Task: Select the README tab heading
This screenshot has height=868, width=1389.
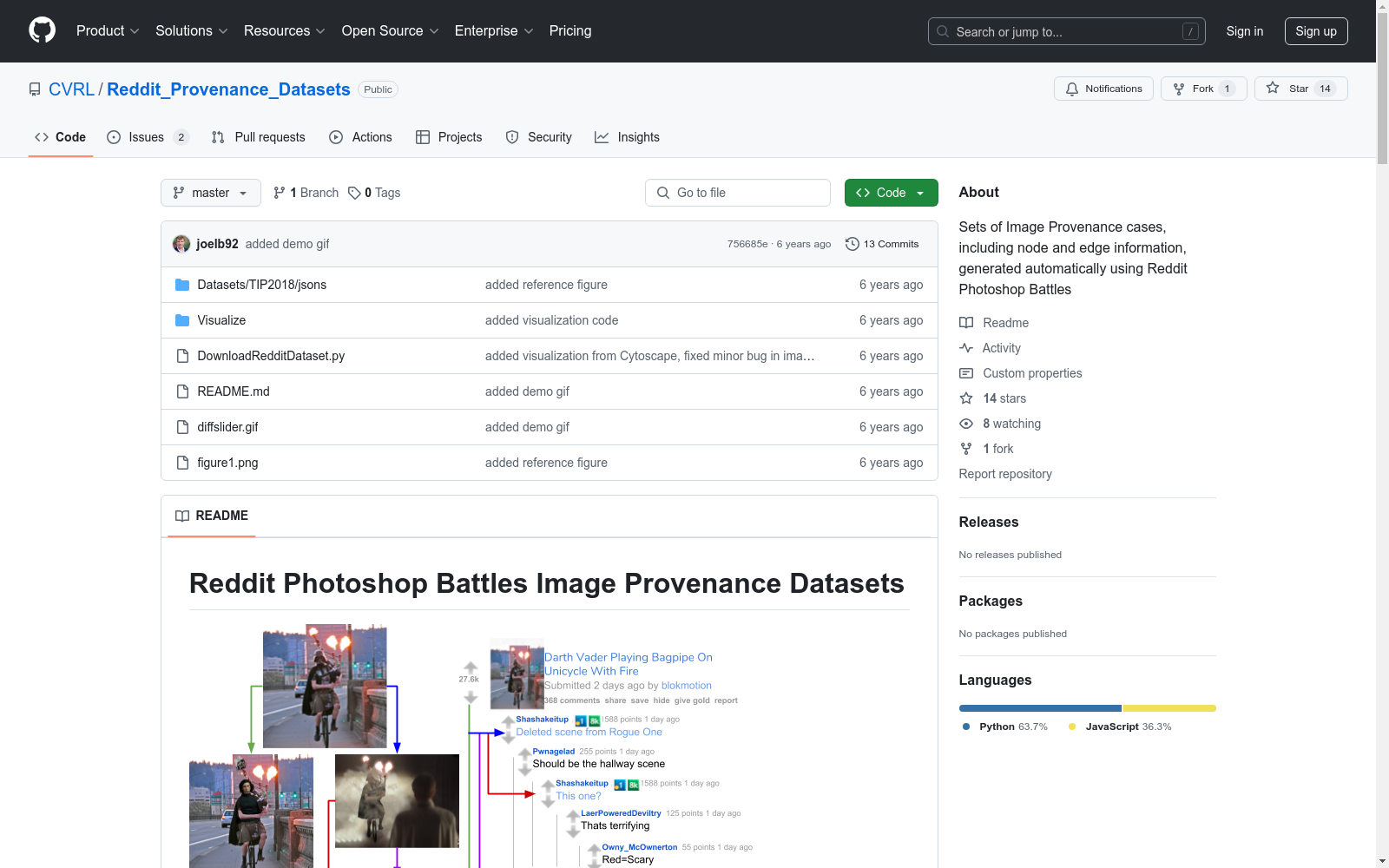Action: click(212, 516)
